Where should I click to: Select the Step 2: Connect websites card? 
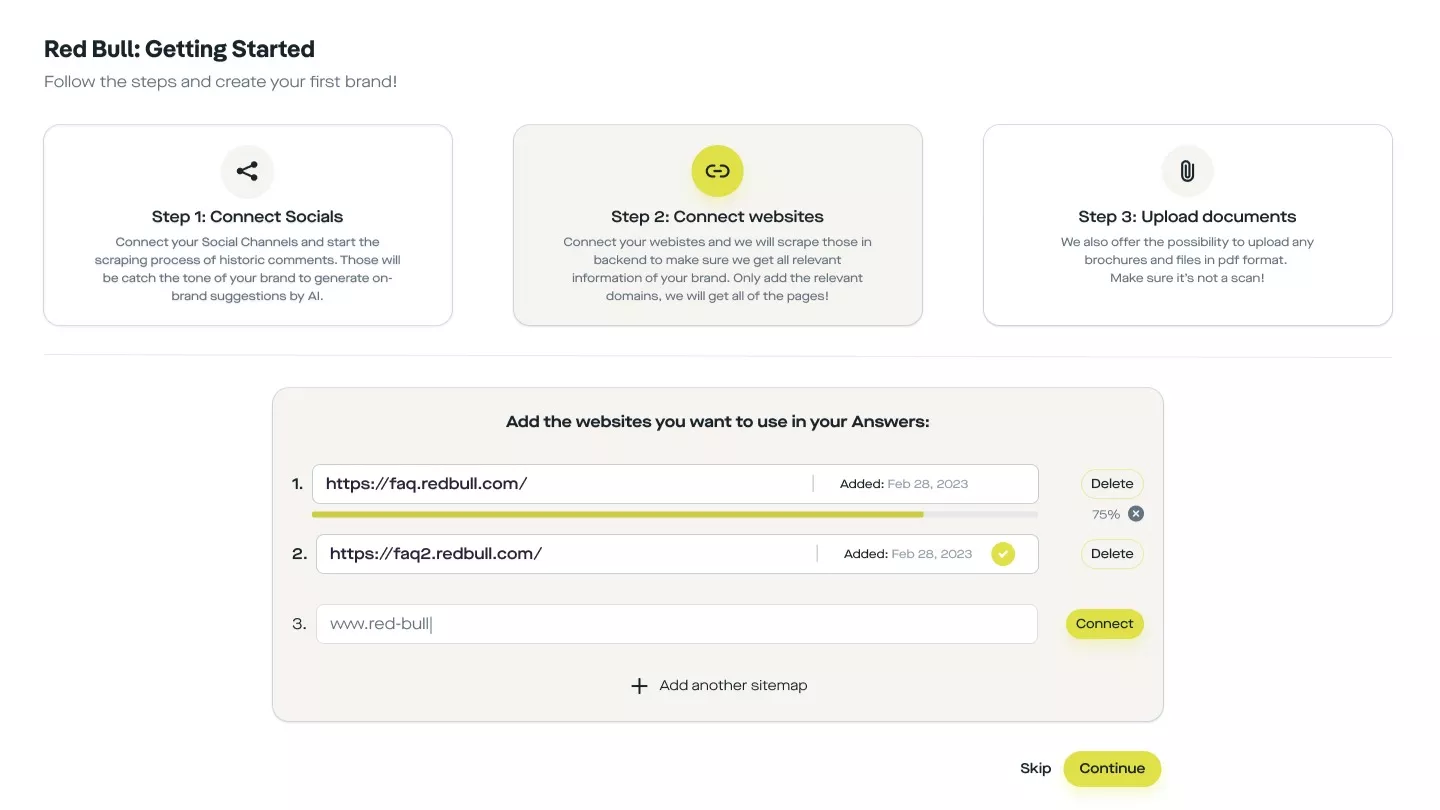(717, 225)
